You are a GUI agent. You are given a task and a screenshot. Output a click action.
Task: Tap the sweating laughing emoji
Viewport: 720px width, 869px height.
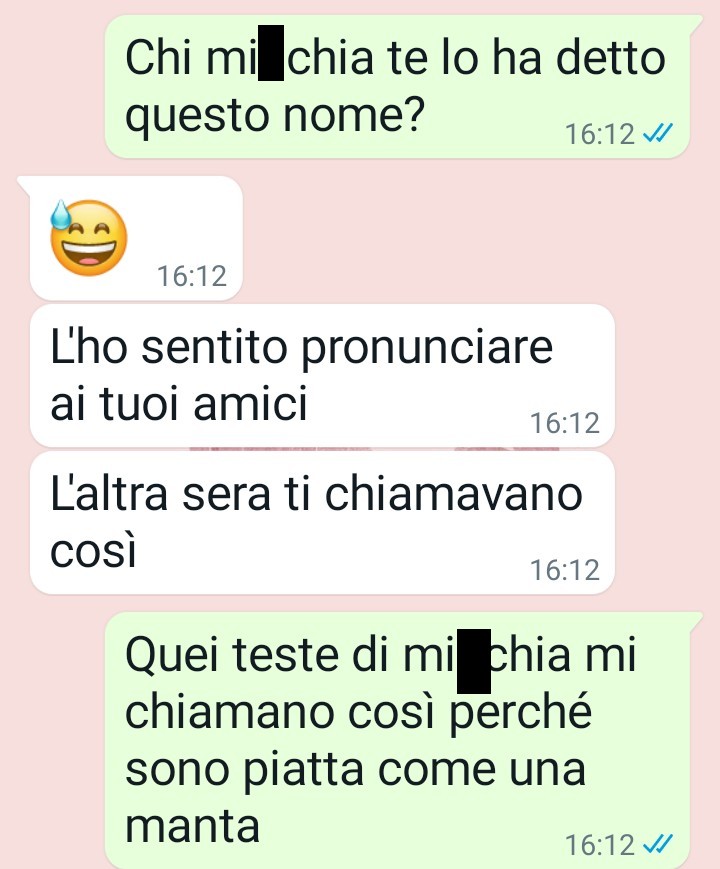pos(89,238)
